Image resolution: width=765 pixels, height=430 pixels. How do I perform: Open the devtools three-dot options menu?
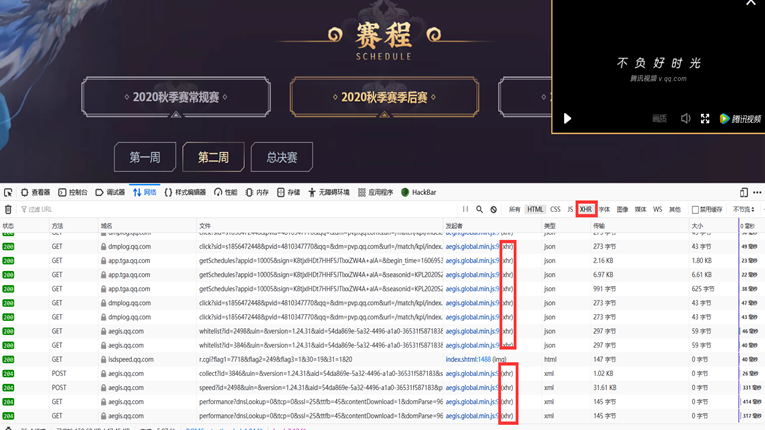757,192
